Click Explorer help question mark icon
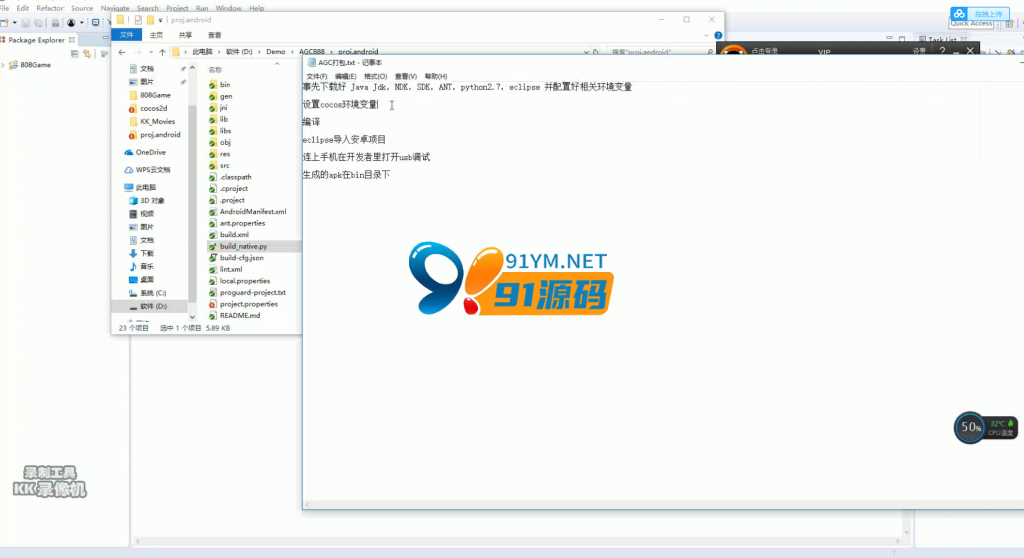1024x558 pixels. tap(718, 35)
